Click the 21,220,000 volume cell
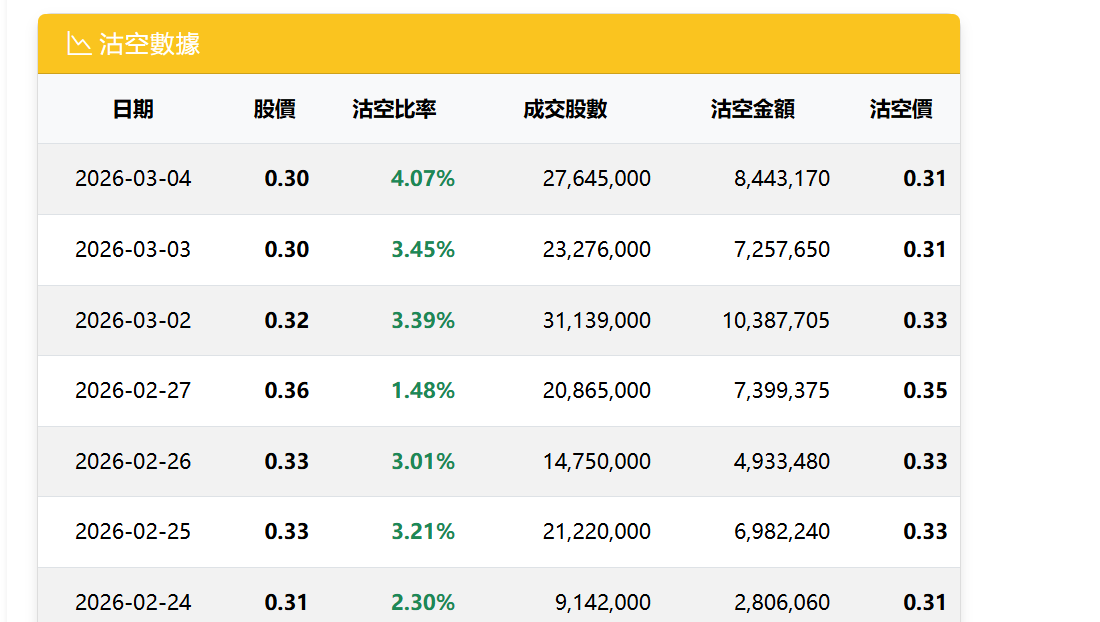 [597, 532]
